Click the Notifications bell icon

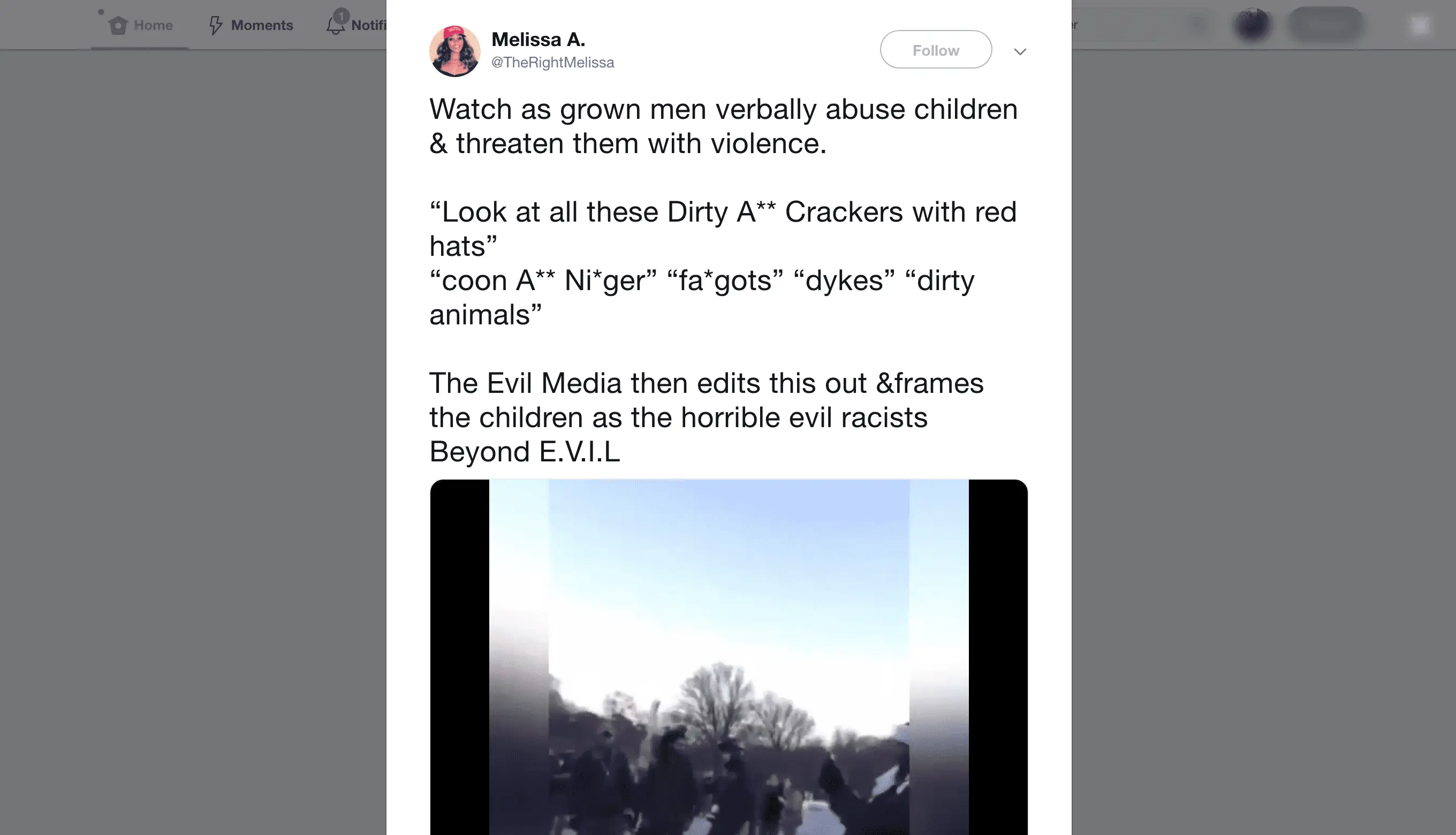point(336,25)
